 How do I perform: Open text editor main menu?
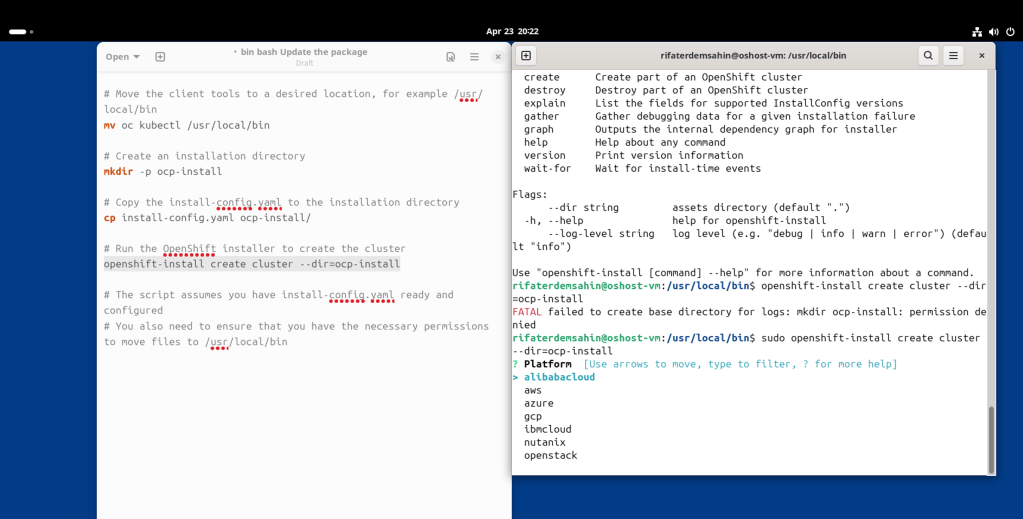(x=474, y=57)
